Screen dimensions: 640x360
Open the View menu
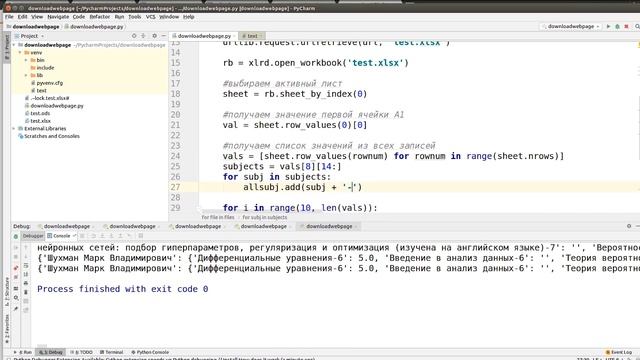point(37,17)
